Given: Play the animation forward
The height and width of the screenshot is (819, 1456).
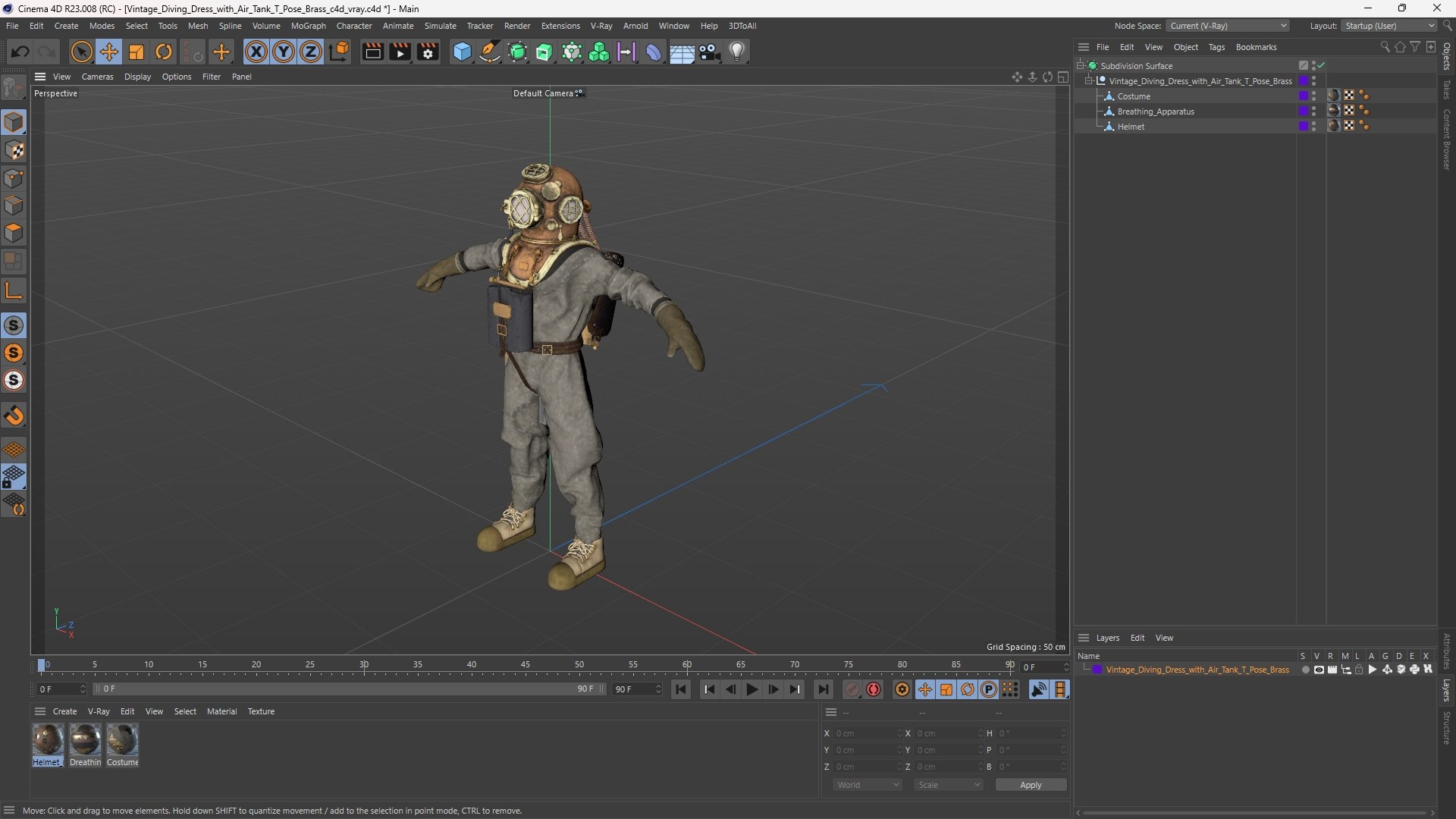Looking at the screenshot, I should pyautogui.click(x=752, y=689).
